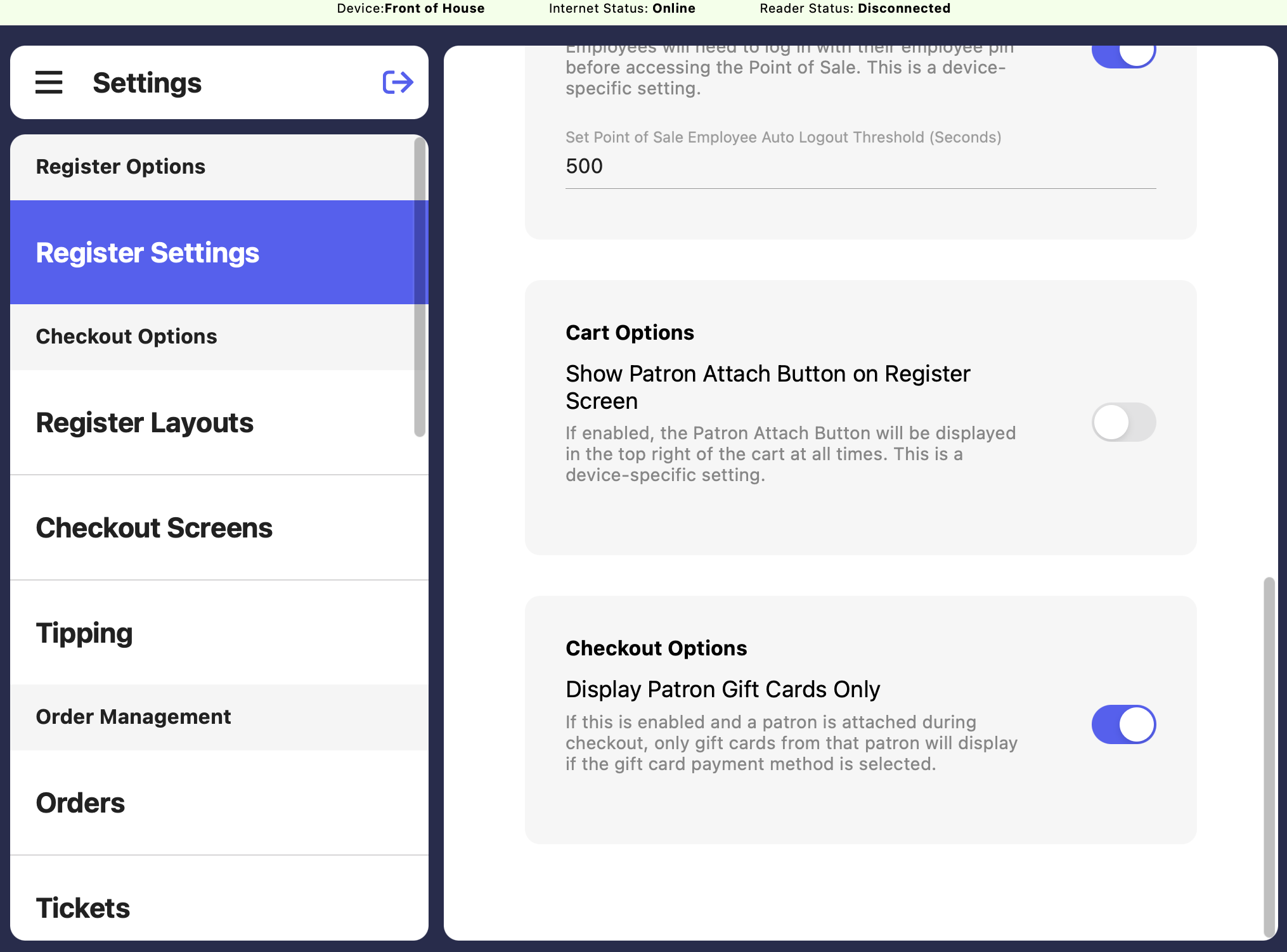Click the logout arrow icon
The image size is (1287, 952).
click(x=398, y=82)
